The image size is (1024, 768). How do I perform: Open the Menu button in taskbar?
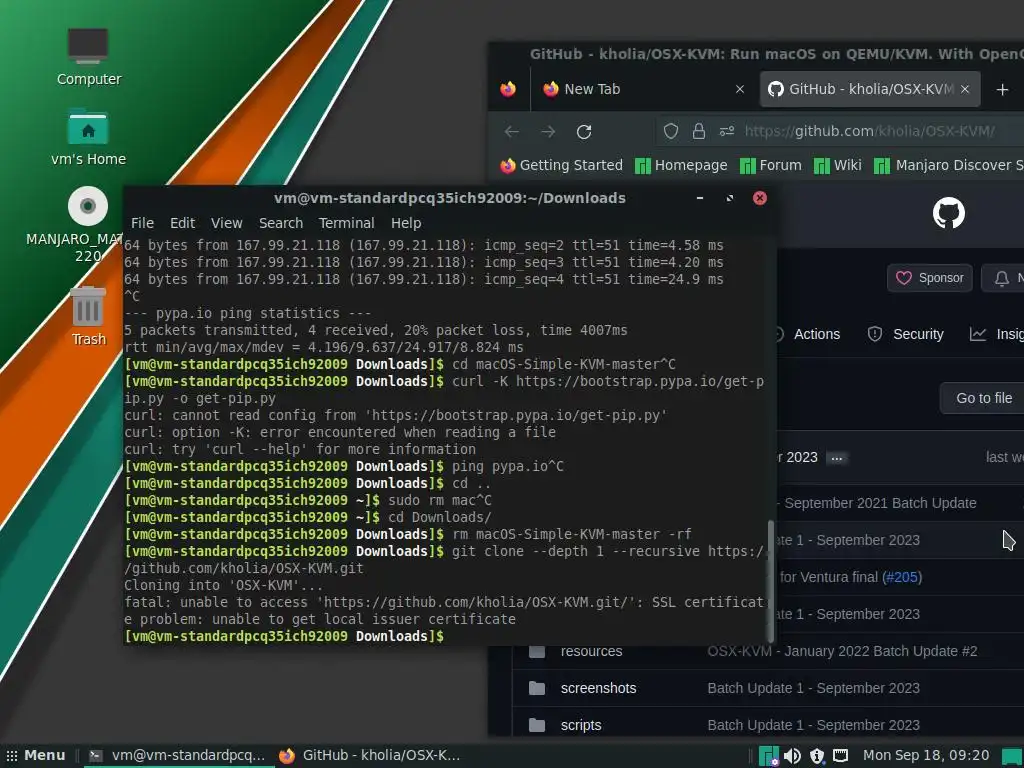[x=36, y=756]
